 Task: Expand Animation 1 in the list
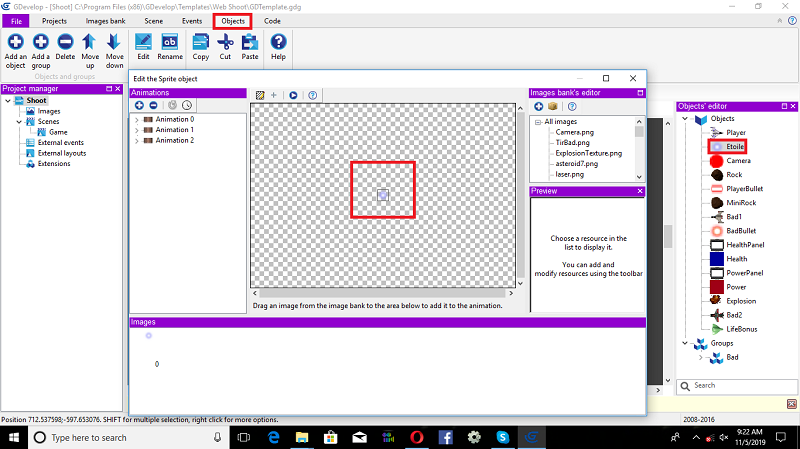(x=137, y=130)
